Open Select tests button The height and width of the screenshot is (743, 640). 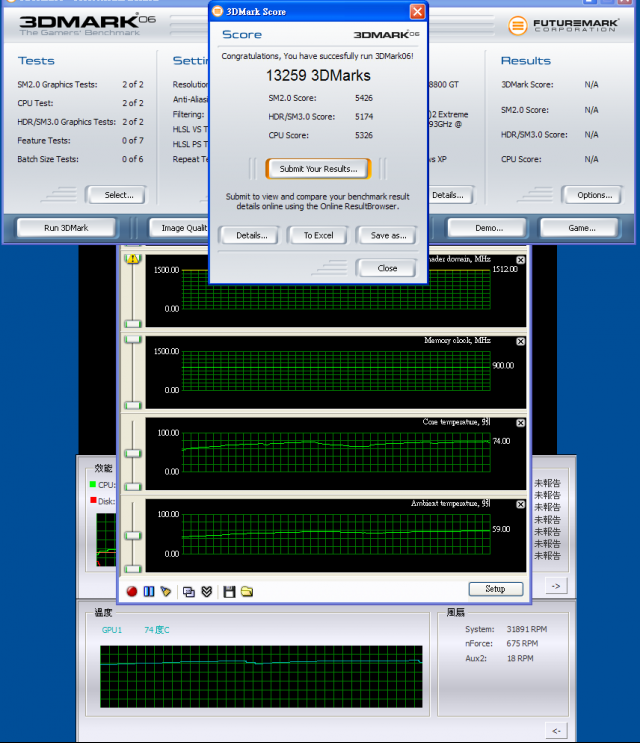(118, 195)
